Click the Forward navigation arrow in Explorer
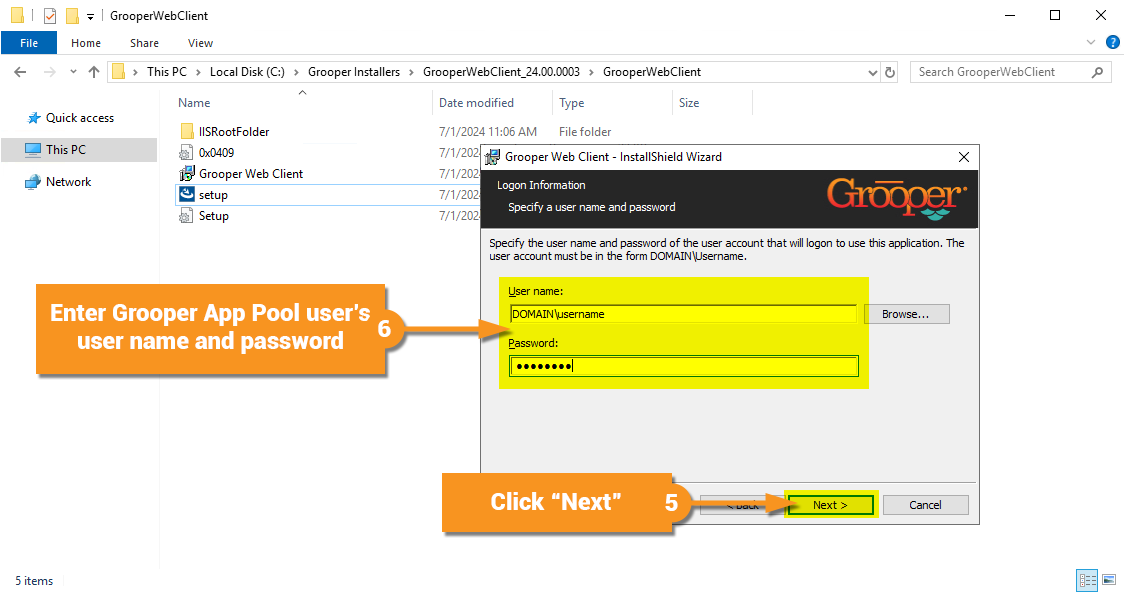The image size is (1125, 593). pyautogui.click(x=50, y=72)
